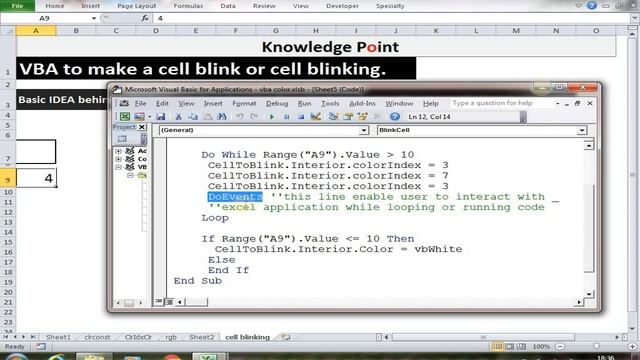Select Normal view in Excel status bar
The height and width of the screenshot is (360, 640).
point(498,347)
